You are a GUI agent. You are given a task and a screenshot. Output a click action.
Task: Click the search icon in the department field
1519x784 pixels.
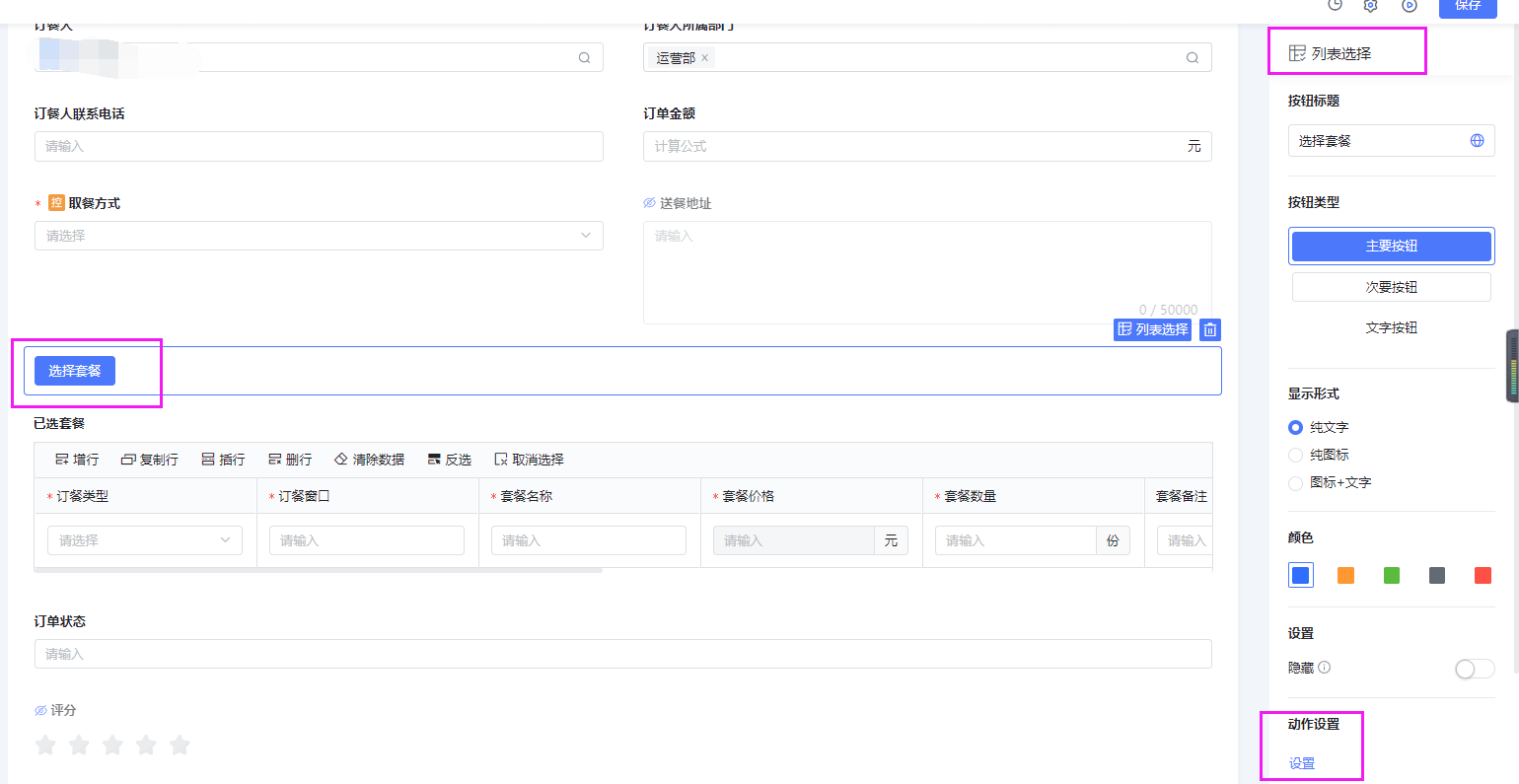click(1193, 58)
